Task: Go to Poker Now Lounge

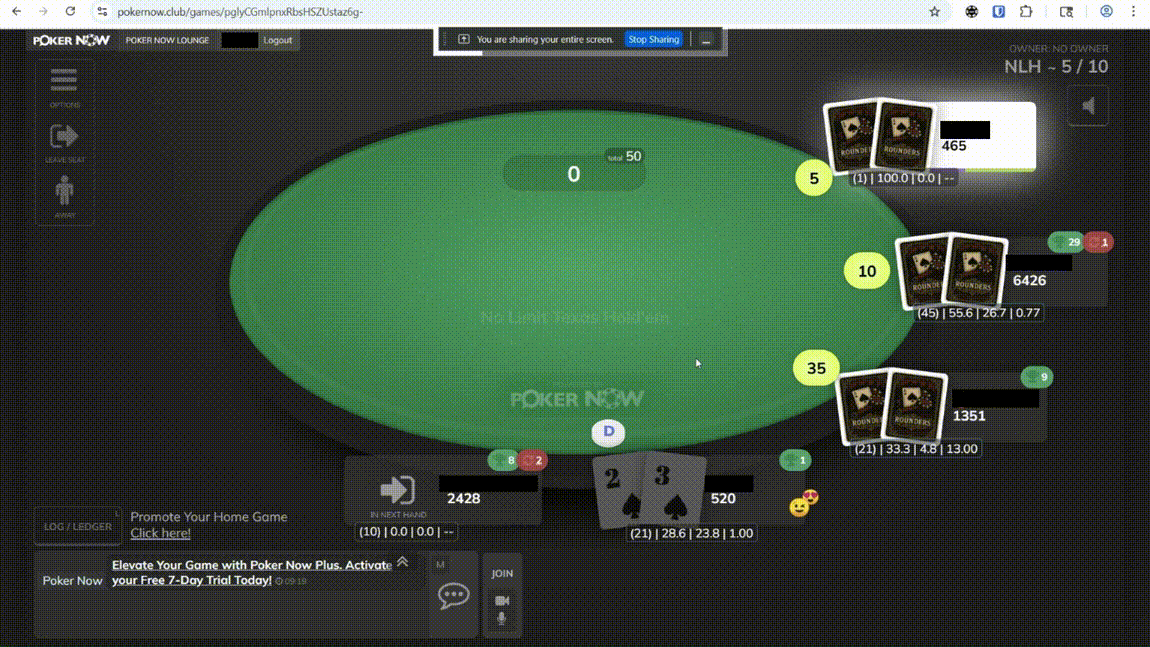Action: (167, 40)
